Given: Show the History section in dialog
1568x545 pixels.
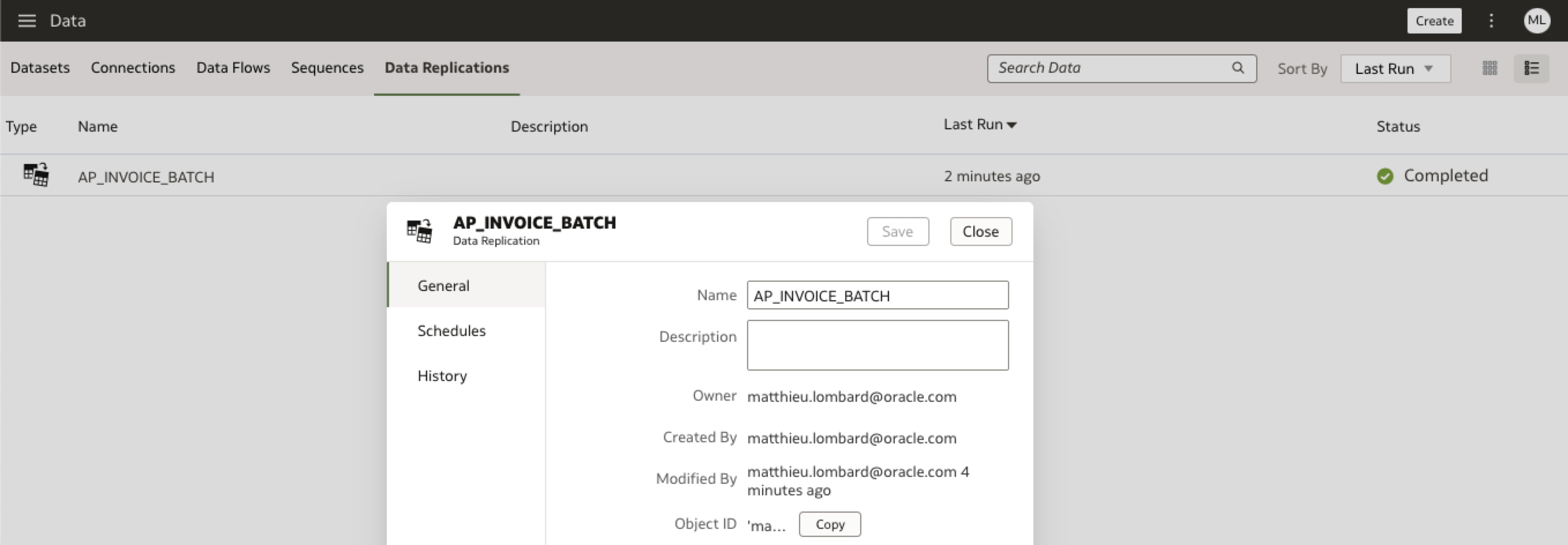Looking at the screenshot, I should coord(442,376).
